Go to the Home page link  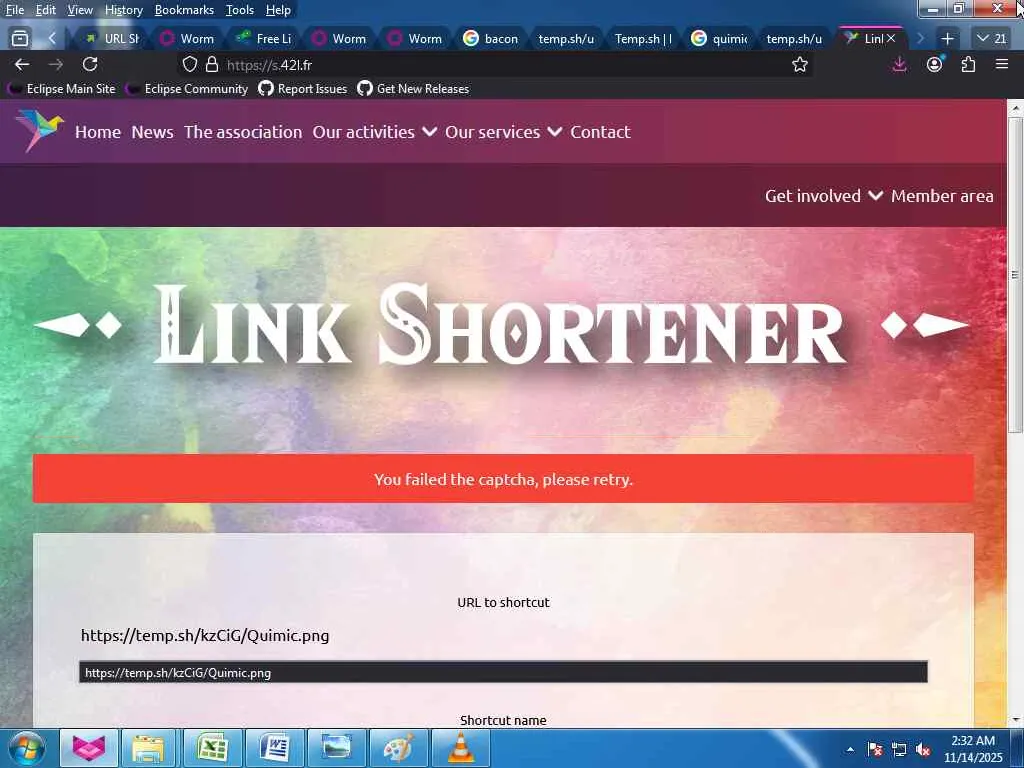(x=98, y=132)
